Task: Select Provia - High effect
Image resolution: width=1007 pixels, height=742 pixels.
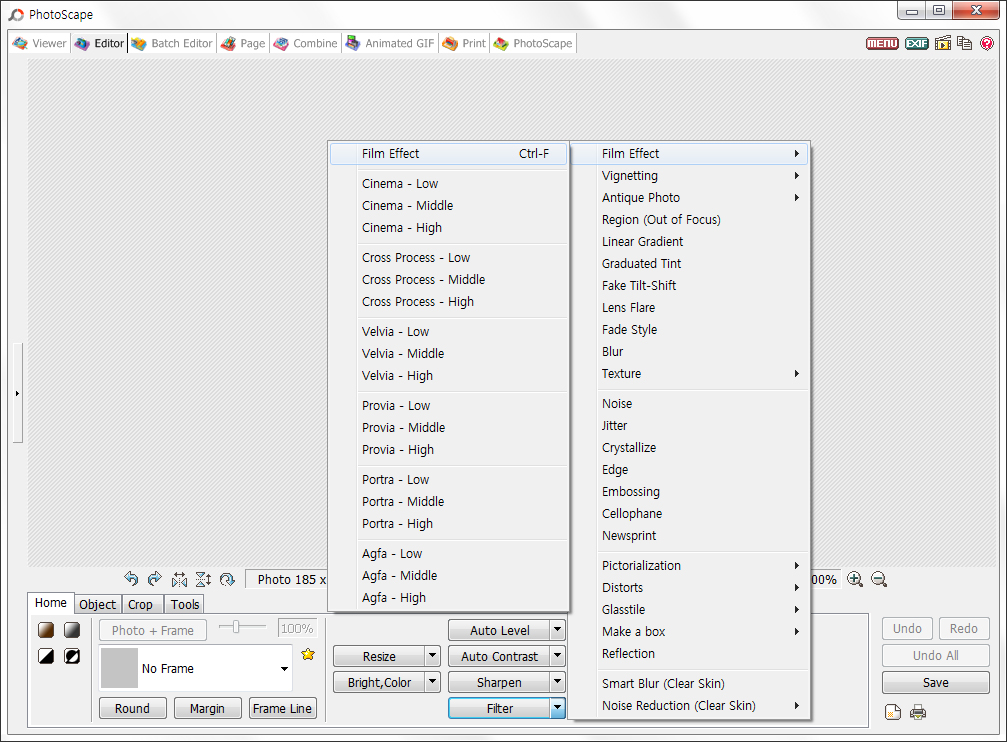Action: (x=448, y=450)
